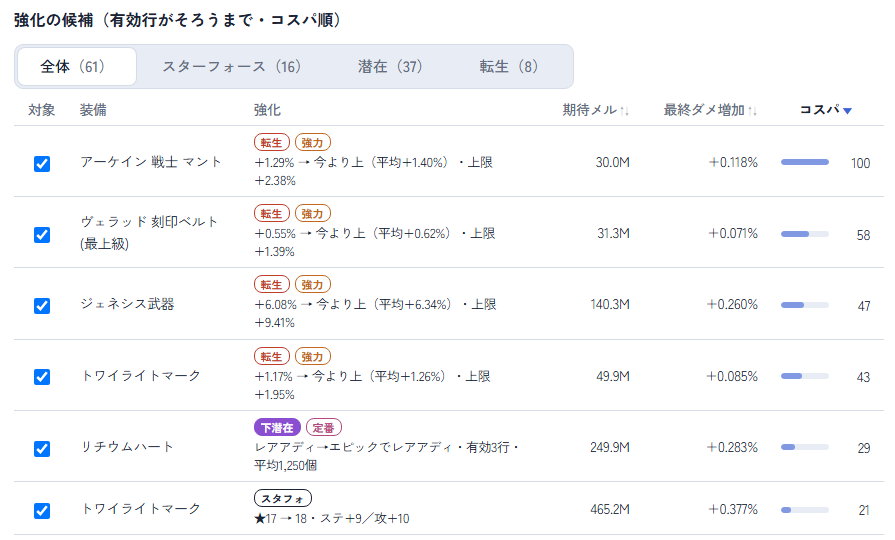
Task: Click 下潜在 tag in リチウムハート row
Action: [277, 428]
